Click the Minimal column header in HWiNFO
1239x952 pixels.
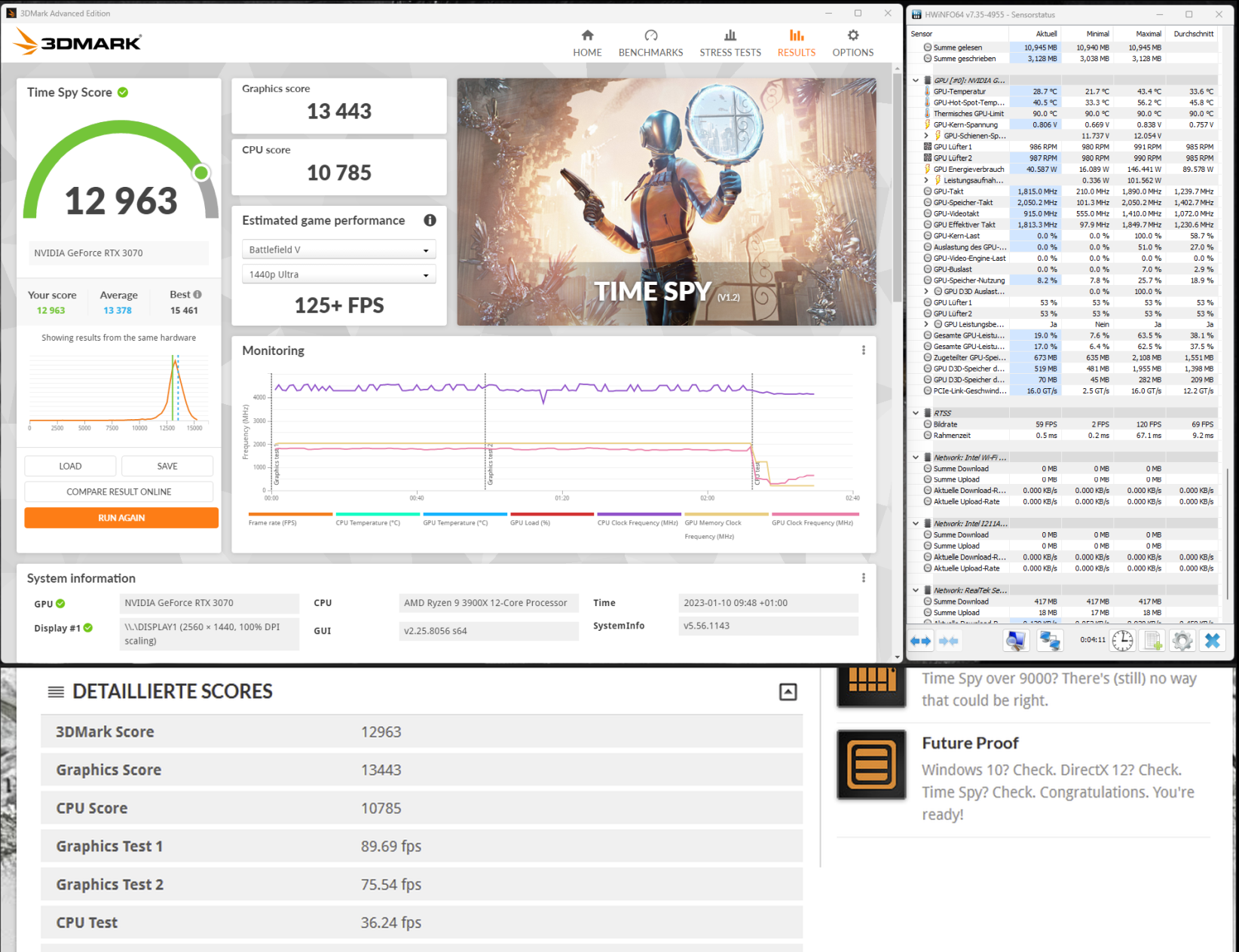(1087, 34)
